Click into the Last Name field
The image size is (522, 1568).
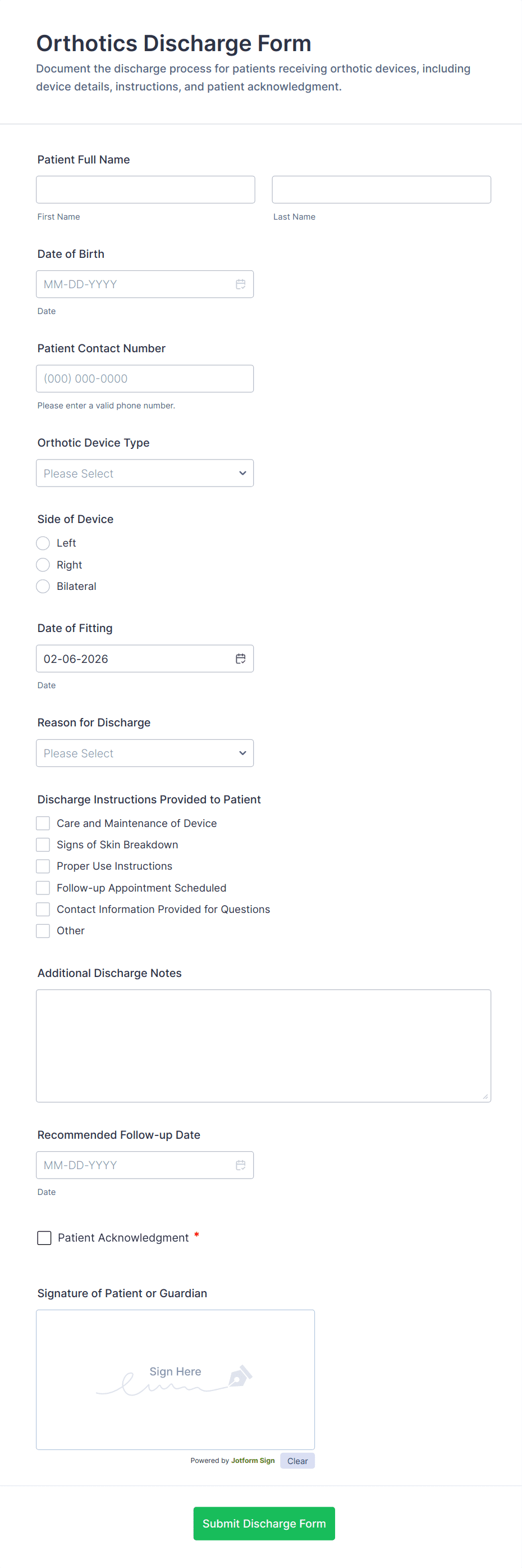[381, 189]
